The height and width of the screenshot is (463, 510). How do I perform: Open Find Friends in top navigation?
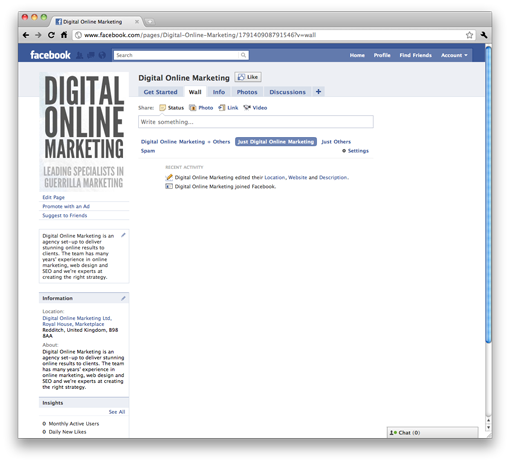coord(416,55)
